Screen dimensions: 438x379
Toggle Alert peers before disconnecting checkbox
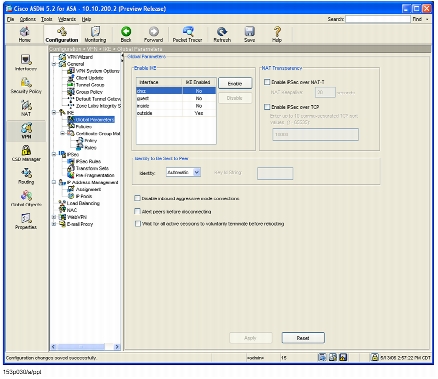click(x=137, y=211)
